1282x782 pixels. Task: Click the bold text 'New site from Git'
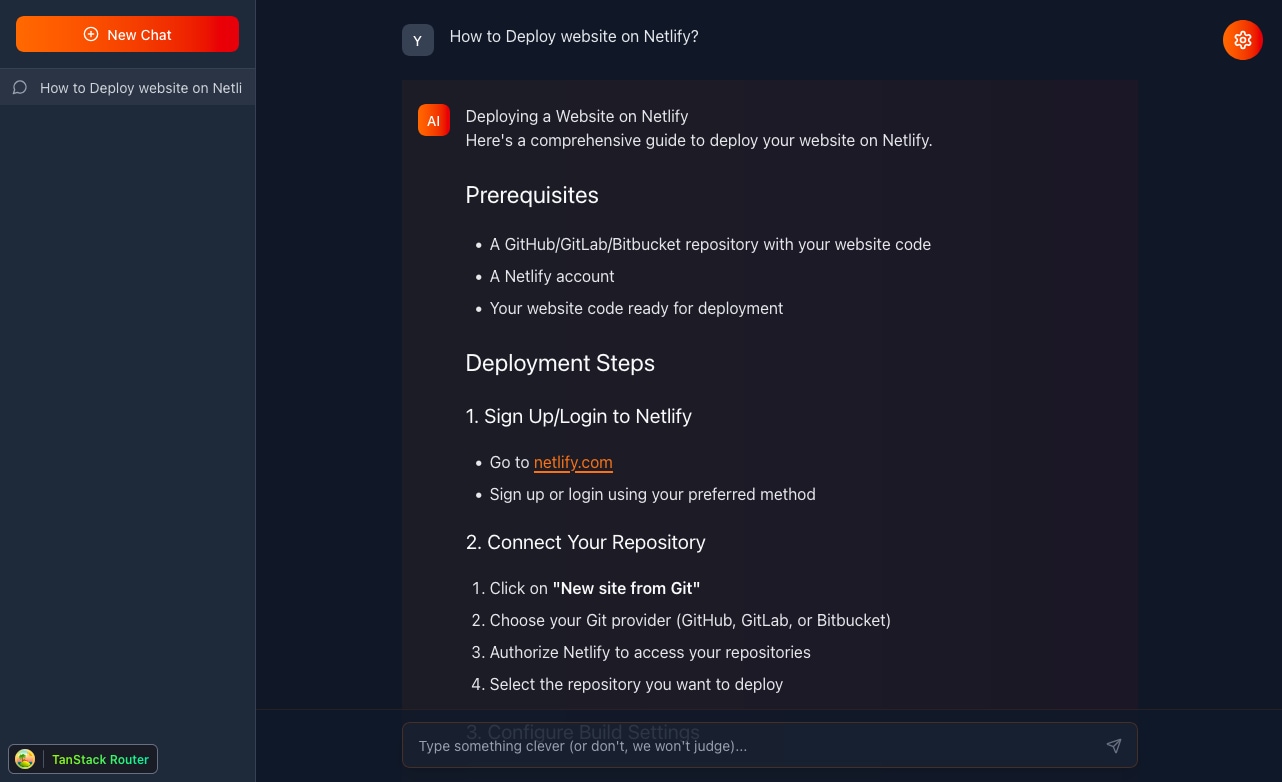[x=626, y=588]
